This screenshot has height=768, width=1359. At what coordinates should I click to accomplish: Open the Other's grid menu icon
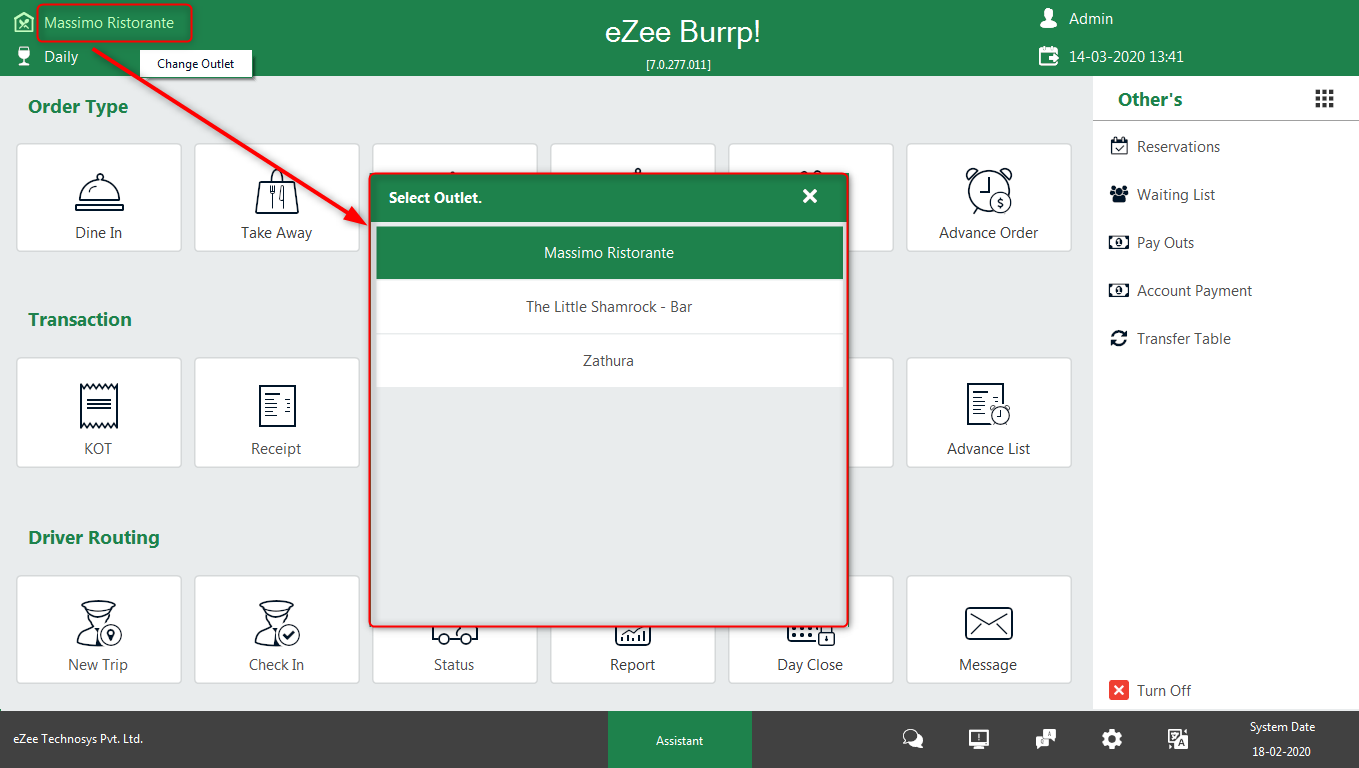[1324, 98]
